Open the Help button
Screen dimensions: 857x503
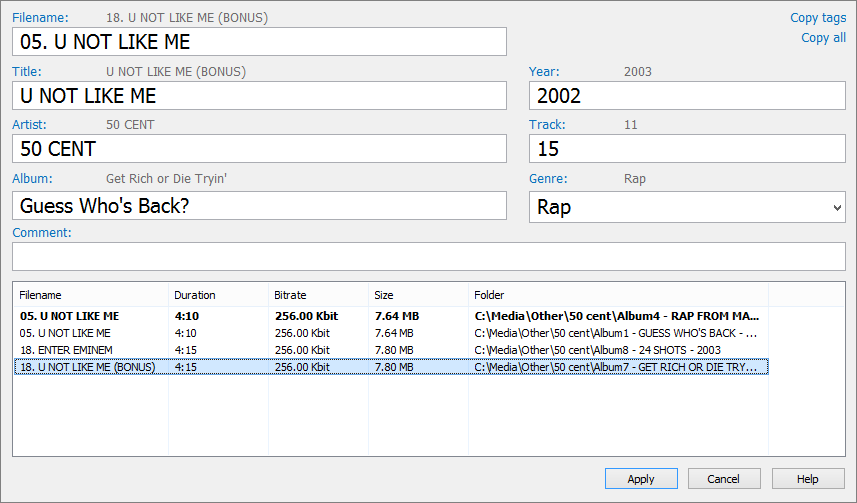click(808, 479)
